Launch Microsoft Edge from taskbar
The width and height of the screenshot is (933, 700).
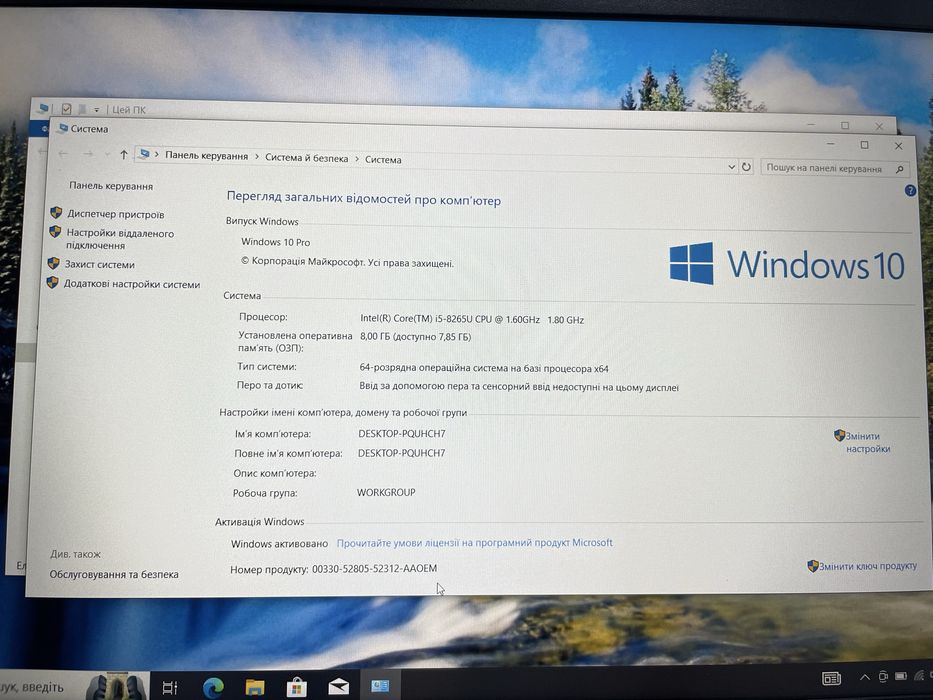tap(212, 688)
